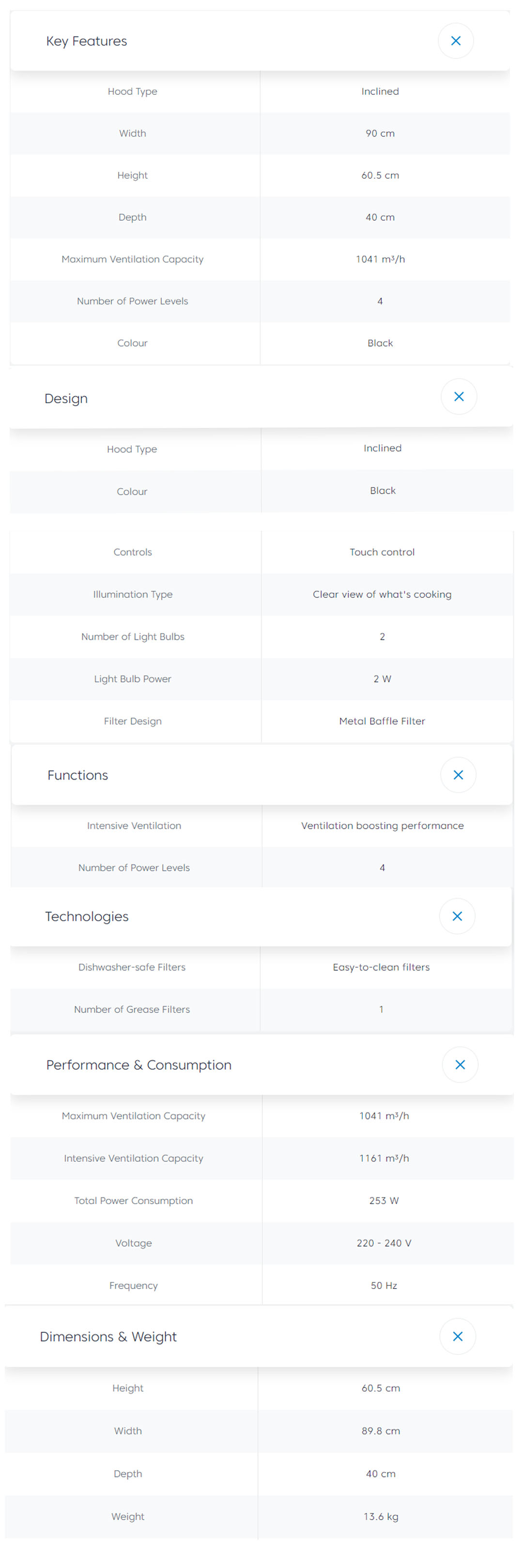Toggle the Design section header
The height and width of the screenshot is (1568, 523).
tap(66, 399)
